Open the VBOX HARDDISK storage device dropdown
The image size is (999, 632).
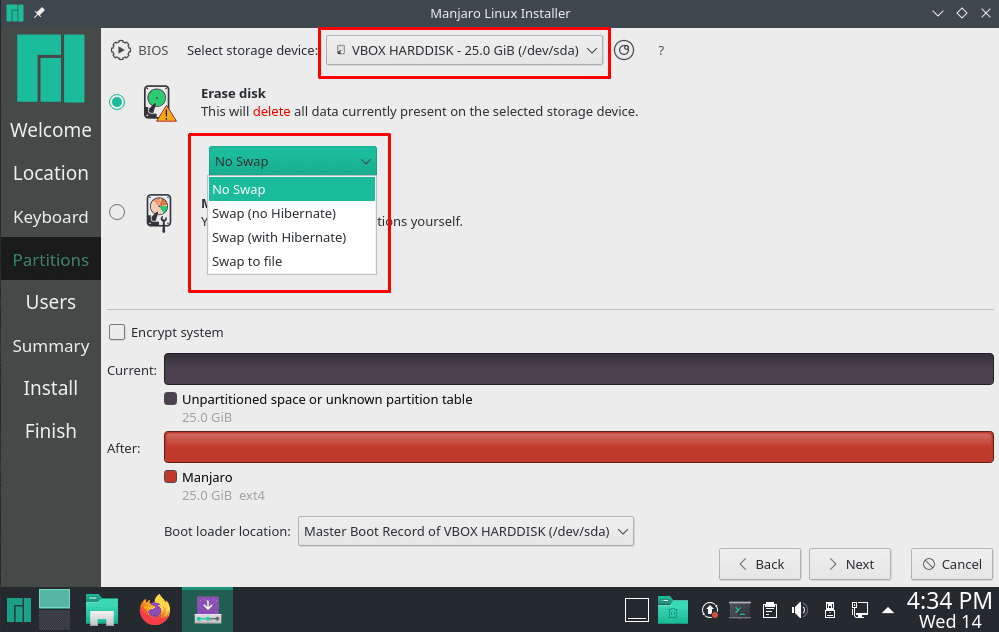tap(464, 49)
